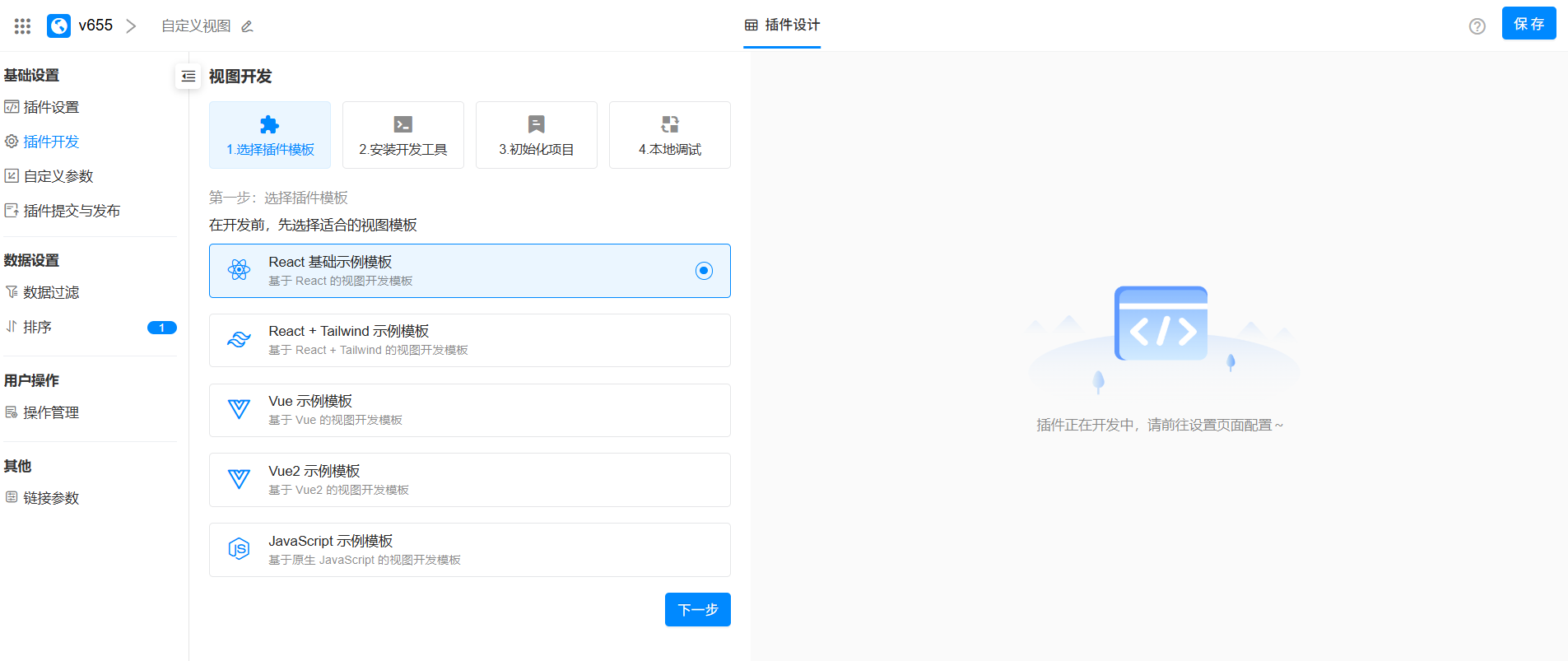
Task: Open 排序 with the badge count
Action: (38, 328)
